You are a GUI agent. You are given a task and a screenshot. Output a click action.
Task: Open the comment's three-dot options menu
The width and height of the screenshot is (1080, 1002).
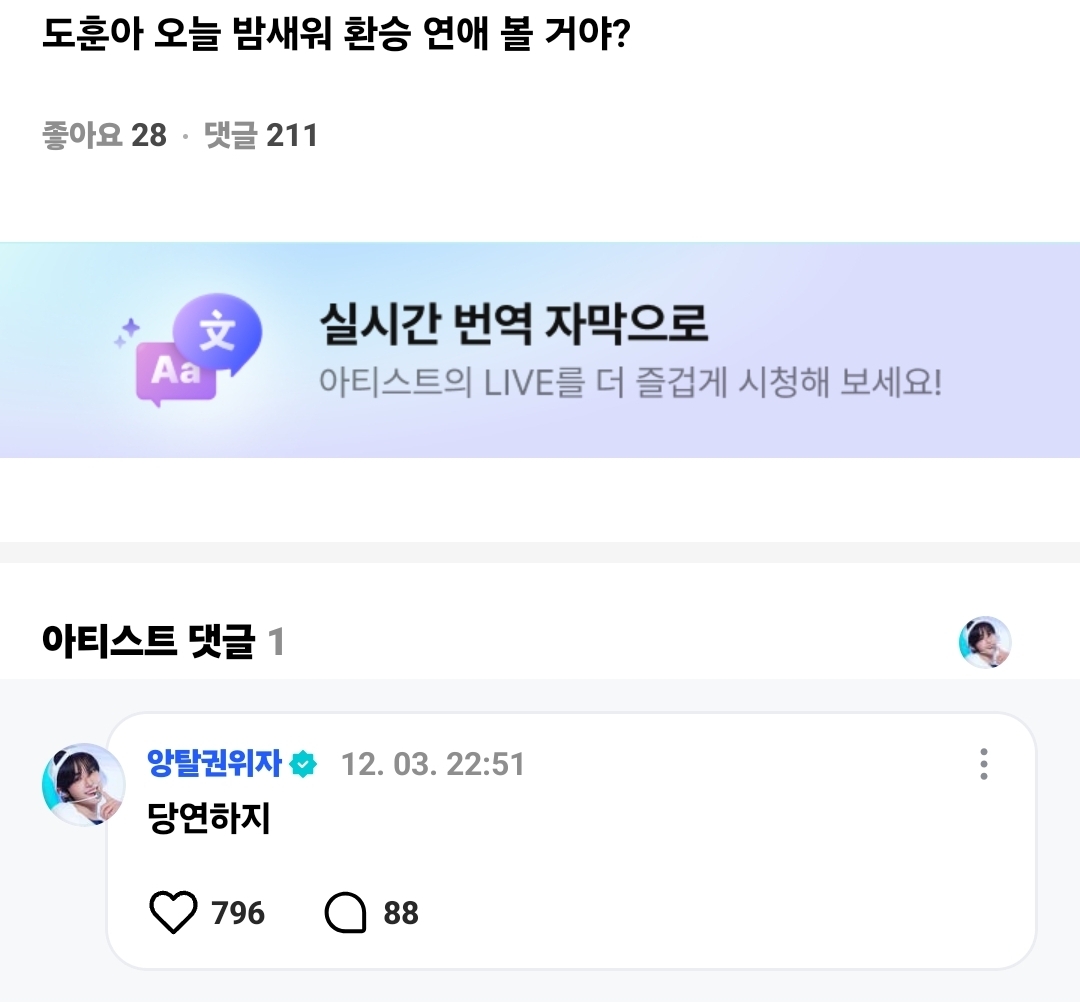pyautogui.click(x=984, y=764)
